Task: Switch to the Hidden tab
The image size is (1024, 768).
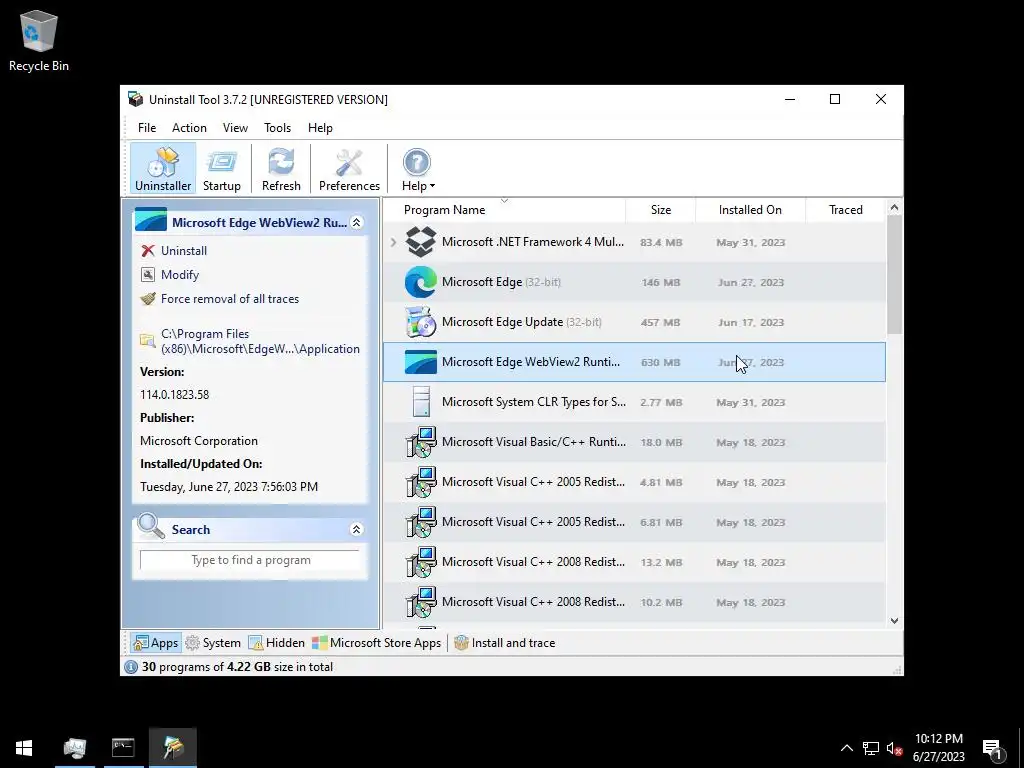Action: click(277, 643)
